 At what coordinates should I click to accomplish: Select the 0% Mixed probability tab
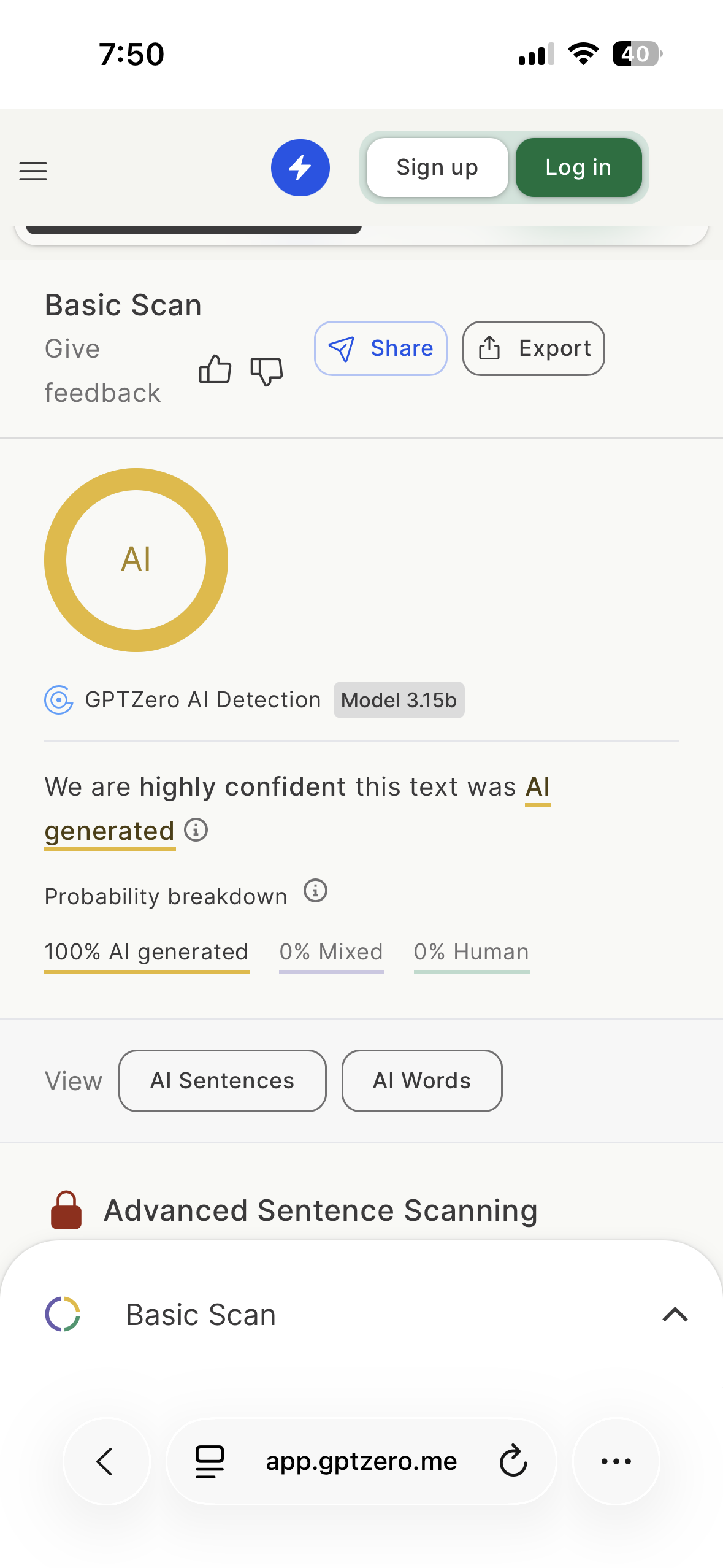click(331, 952)
